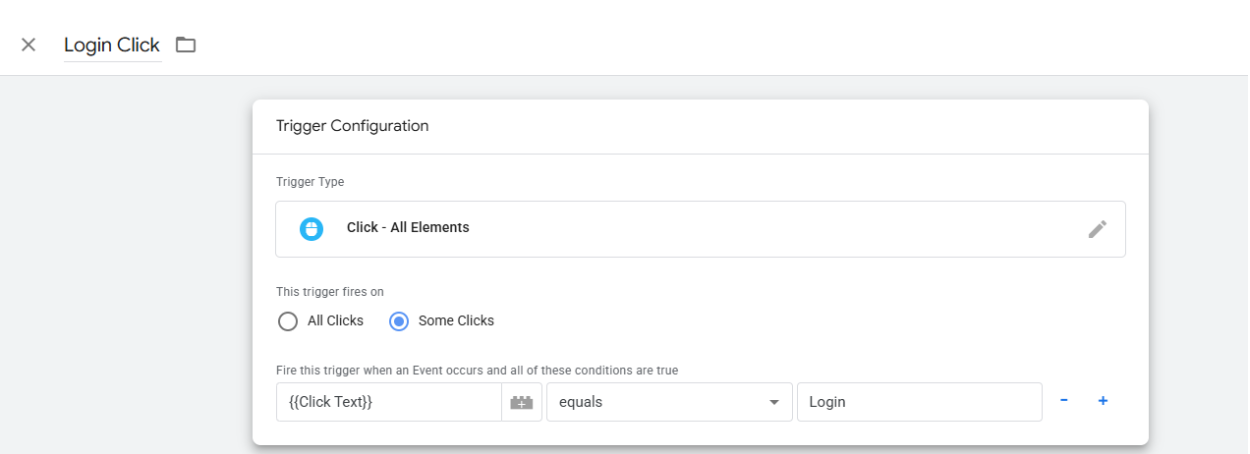The height and width of the screenshot is (454, 1250).
Task: Click the blue mouse trigger type icon
Action: pyautogui.click(x=312, y=228)
